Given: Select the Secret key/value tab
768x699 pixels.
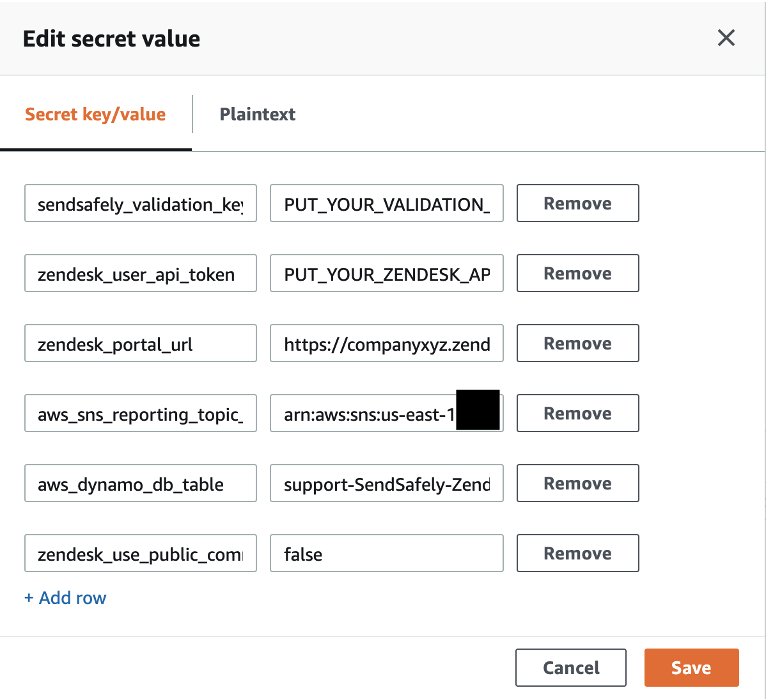Looking at the screenshot, I should tap(96, 114).
